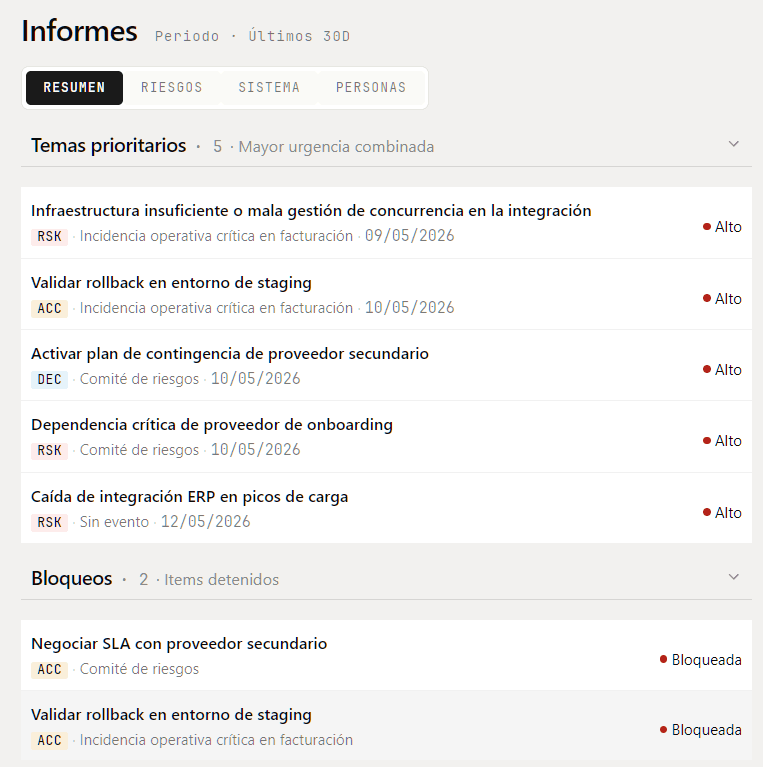This screenshot has width=763, height=767.
Task: Click the Temas prioritarios heading
Action: click(109, 146)
